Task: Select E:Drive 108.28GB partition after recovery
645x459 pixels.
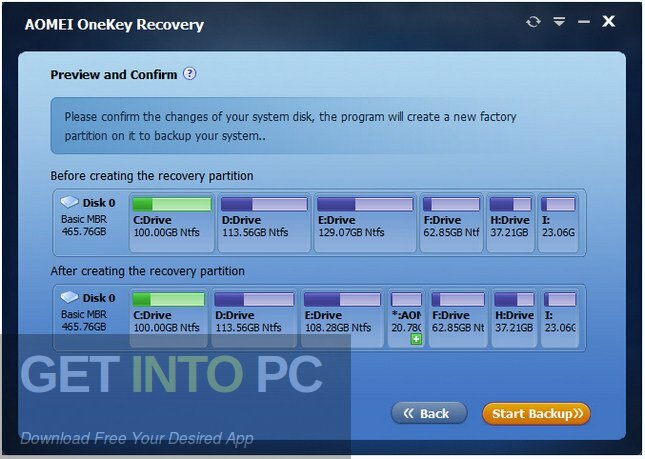Action: [342, 318]
